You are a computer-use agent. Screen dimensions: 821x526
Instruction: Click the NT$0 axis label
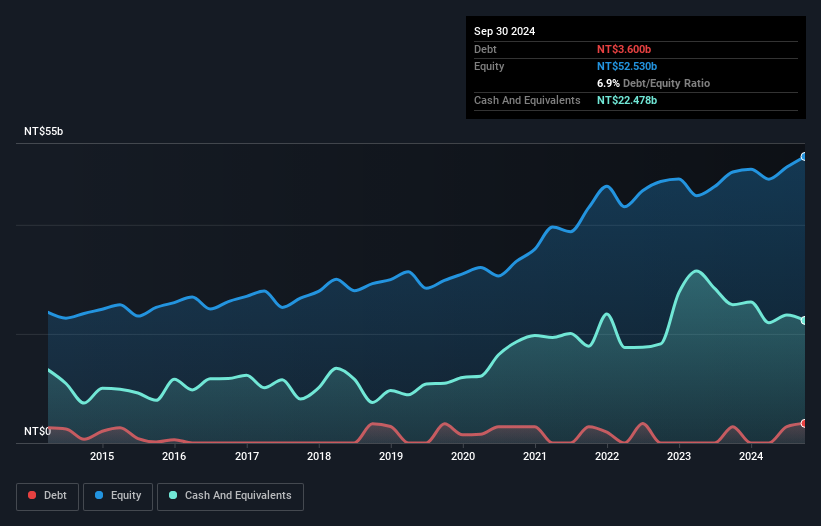[38, 431]
